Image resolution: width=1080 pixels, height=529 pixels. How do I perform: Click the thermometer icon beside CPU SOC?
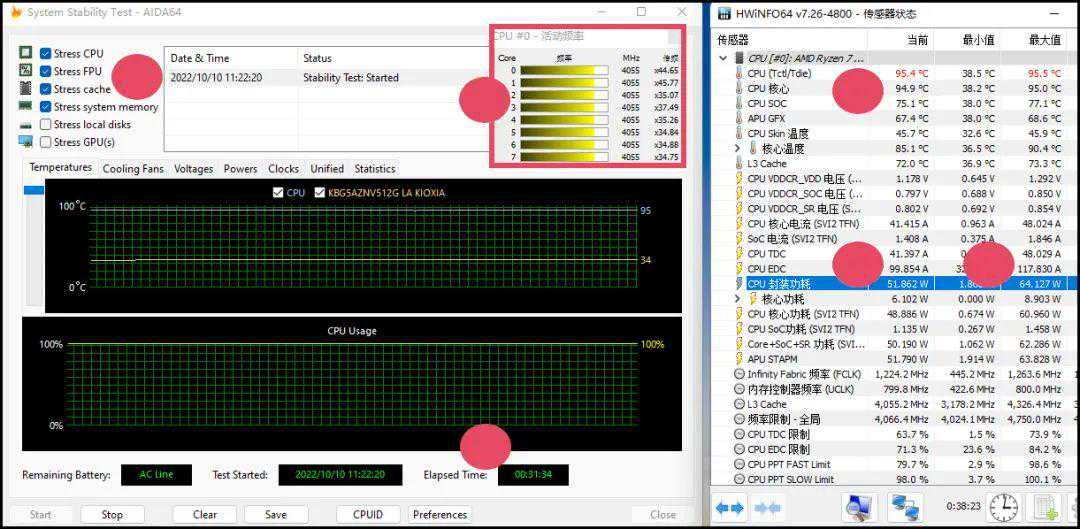(x=738, y=104)
